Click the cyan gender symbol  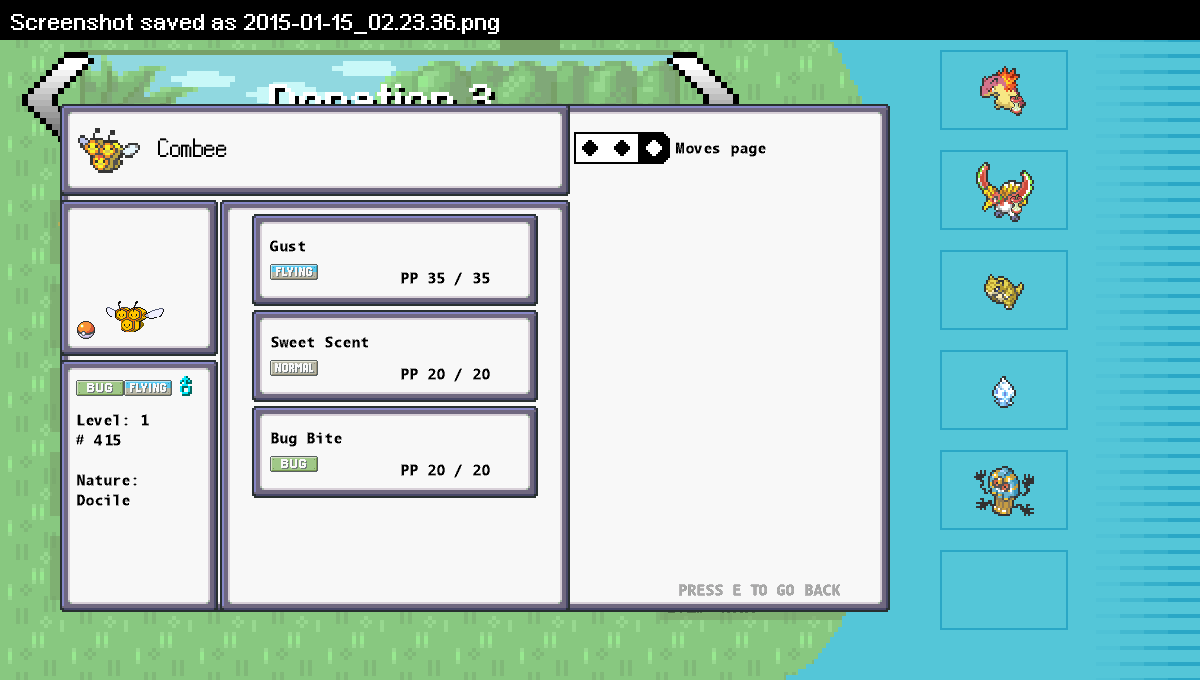coord(185,387)
